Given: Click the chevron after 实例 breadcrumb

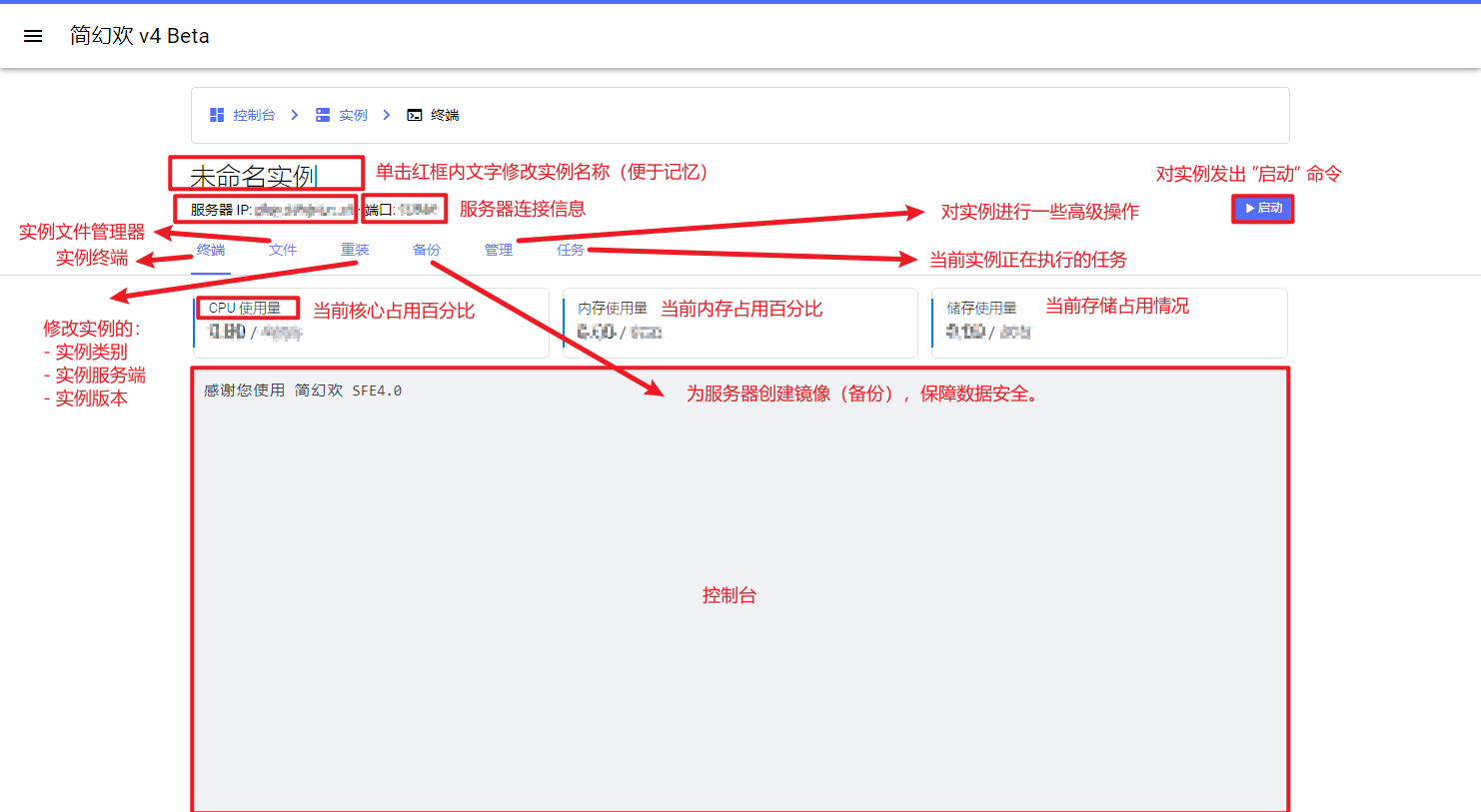Looking at the screenshot, I should pos(387,115).
